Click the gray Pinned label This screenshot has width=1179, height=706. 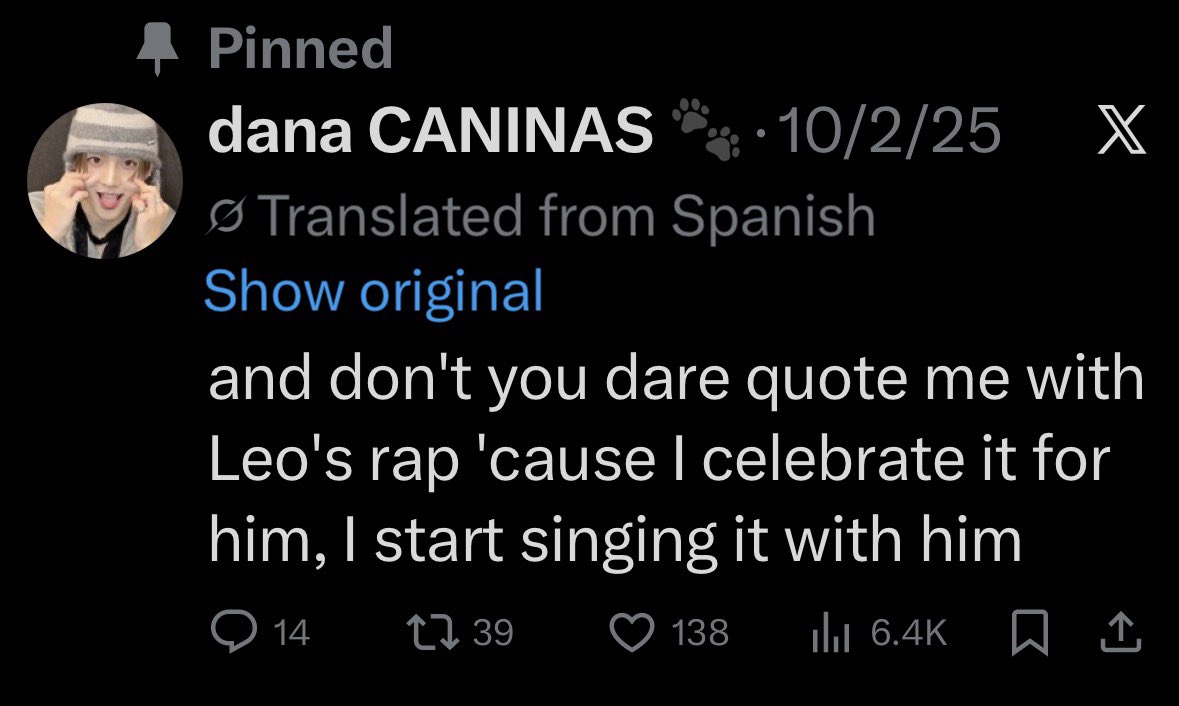(301, 48)
